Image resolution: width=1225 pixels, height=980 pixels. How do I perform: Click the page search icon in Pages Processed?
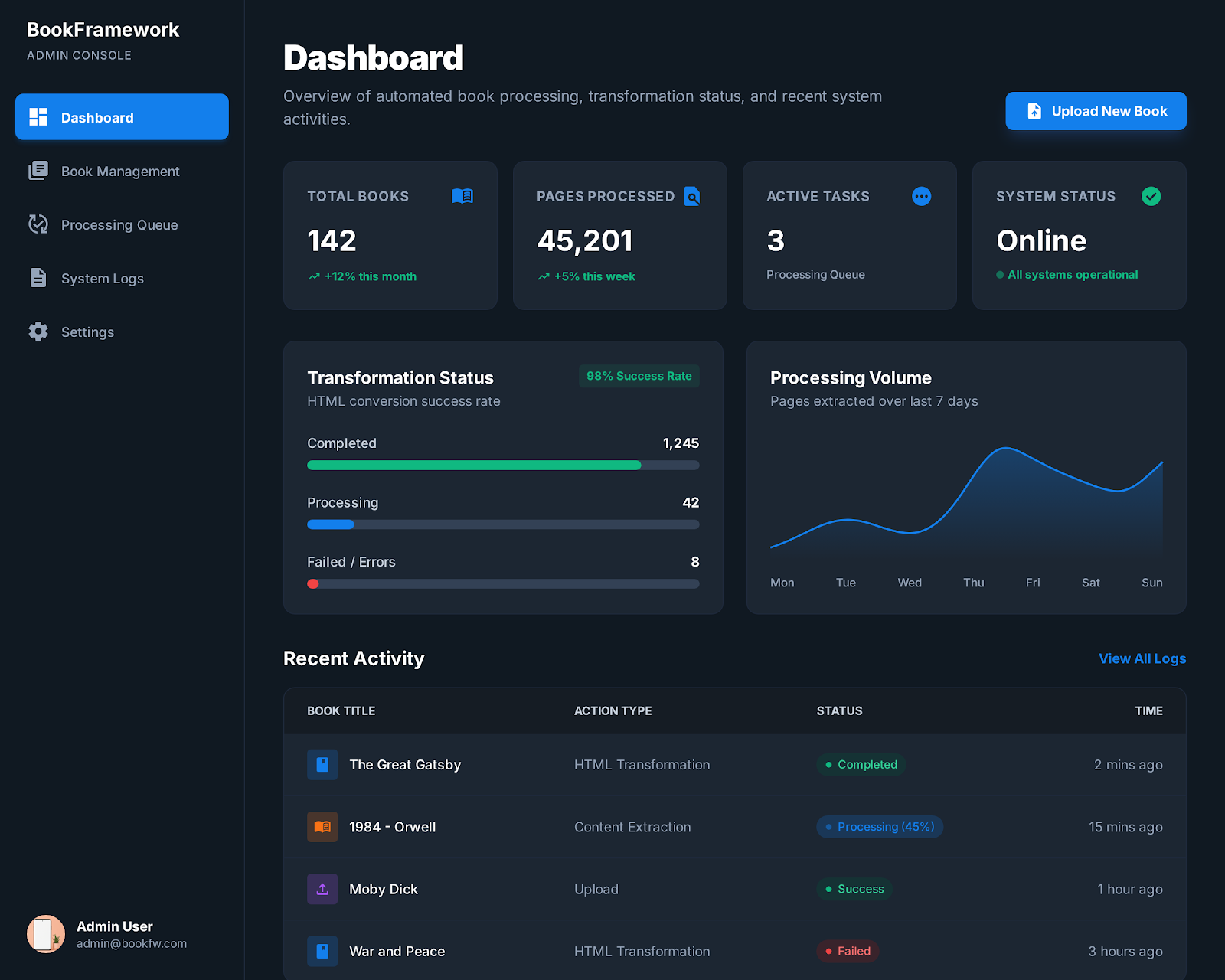tap(691, 196)
